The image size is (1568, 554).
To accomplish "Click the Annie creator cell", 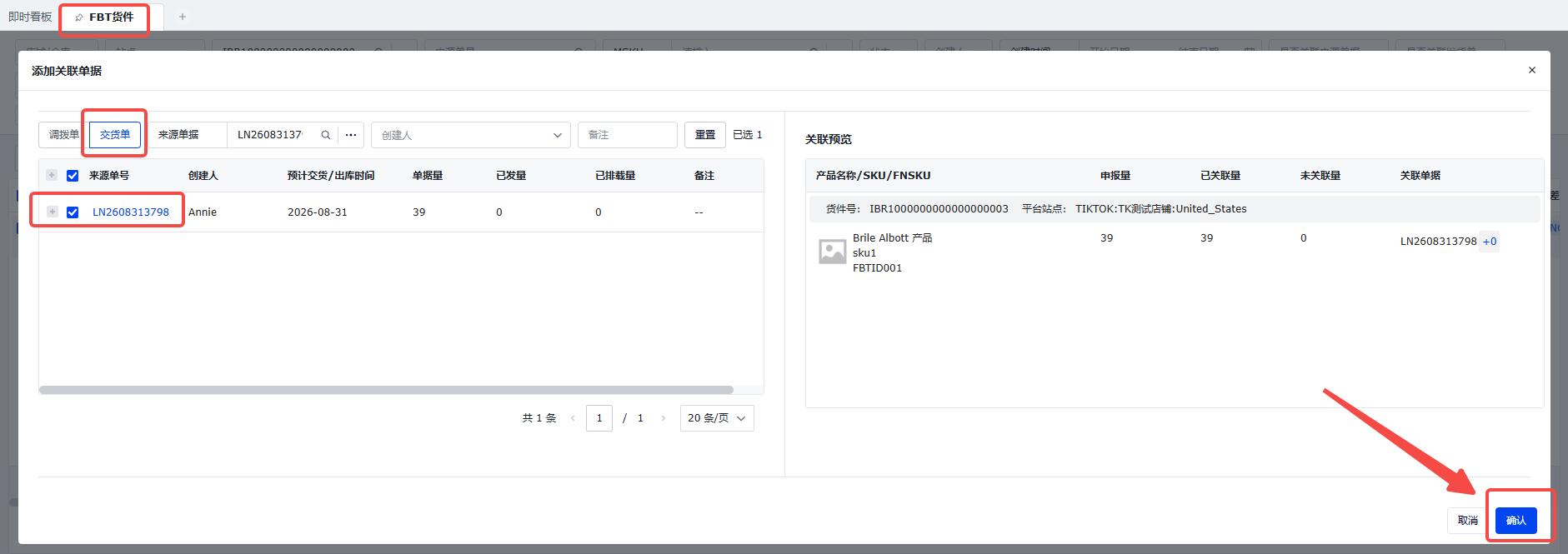I will [203, 212].
